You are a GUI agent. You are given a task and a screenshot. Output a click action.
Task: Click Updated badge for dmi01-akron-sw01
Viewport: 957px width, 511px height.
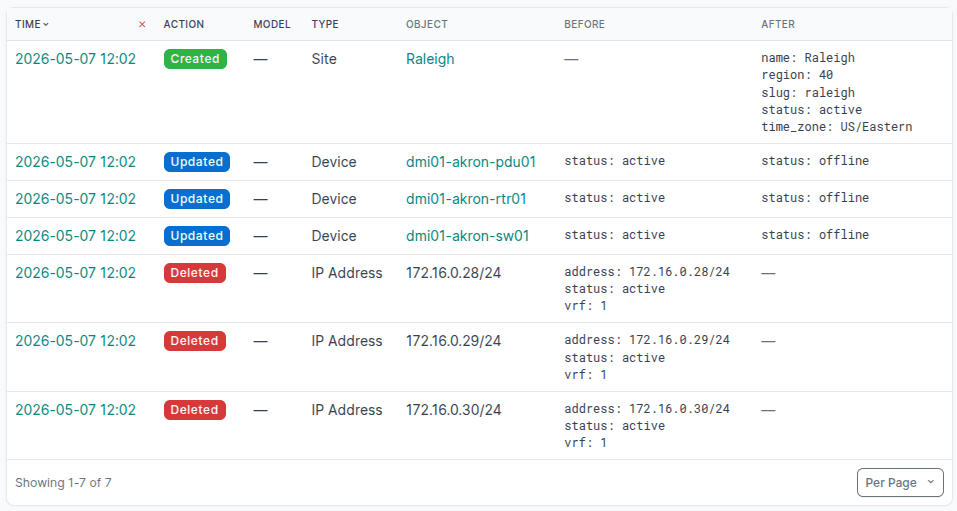197,236
